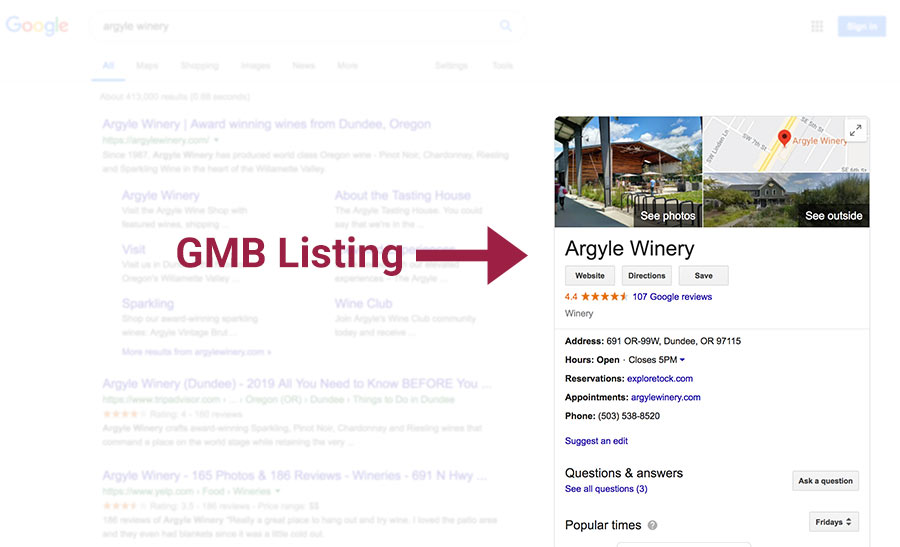The width and height of the screenshot is (900, 547).
Task: Click the Google logo
Action: (37, 25)
